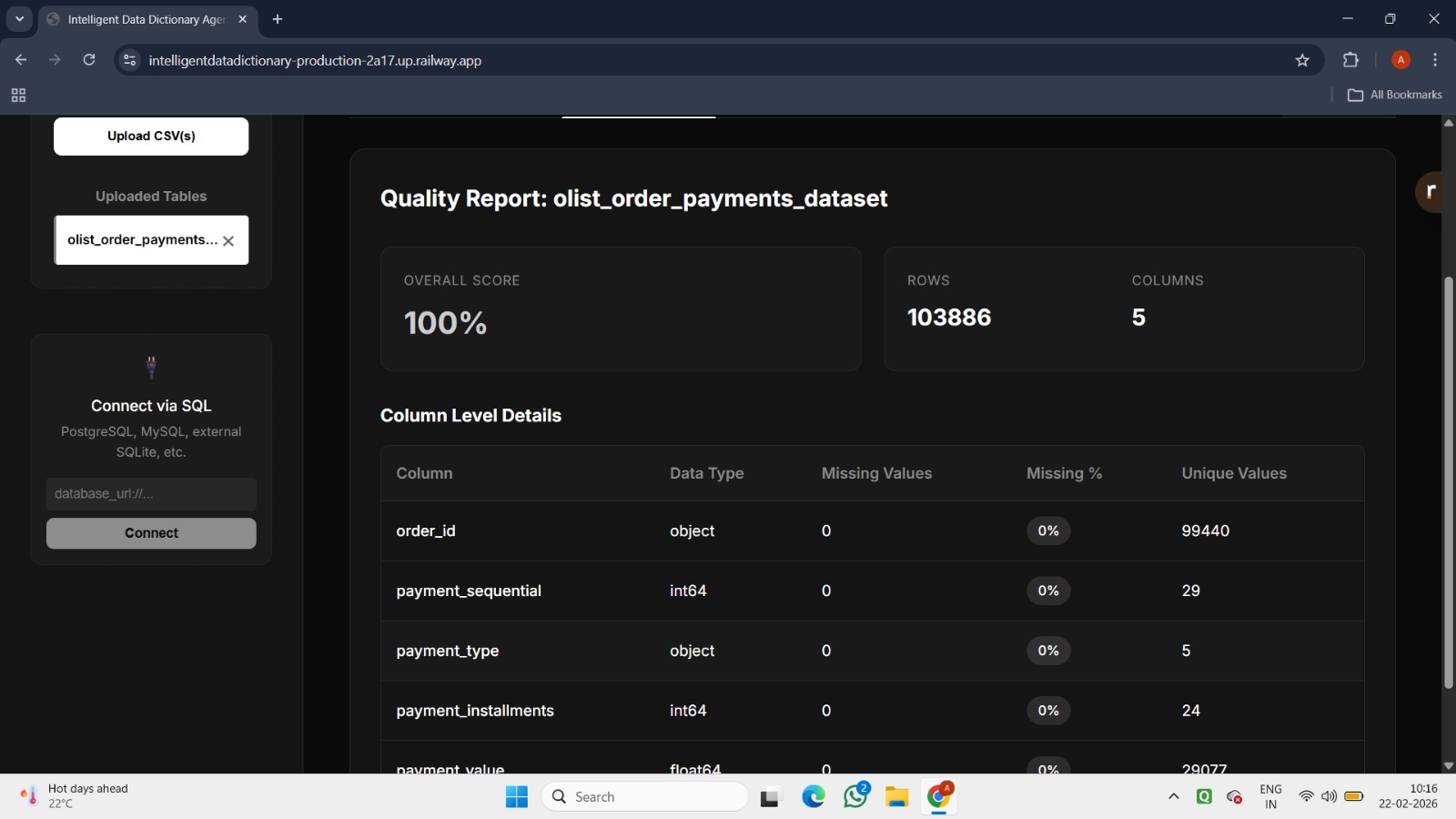Click the 100% overall score value
Viewport: 1456px width, 819px height.
coord(445,323)
